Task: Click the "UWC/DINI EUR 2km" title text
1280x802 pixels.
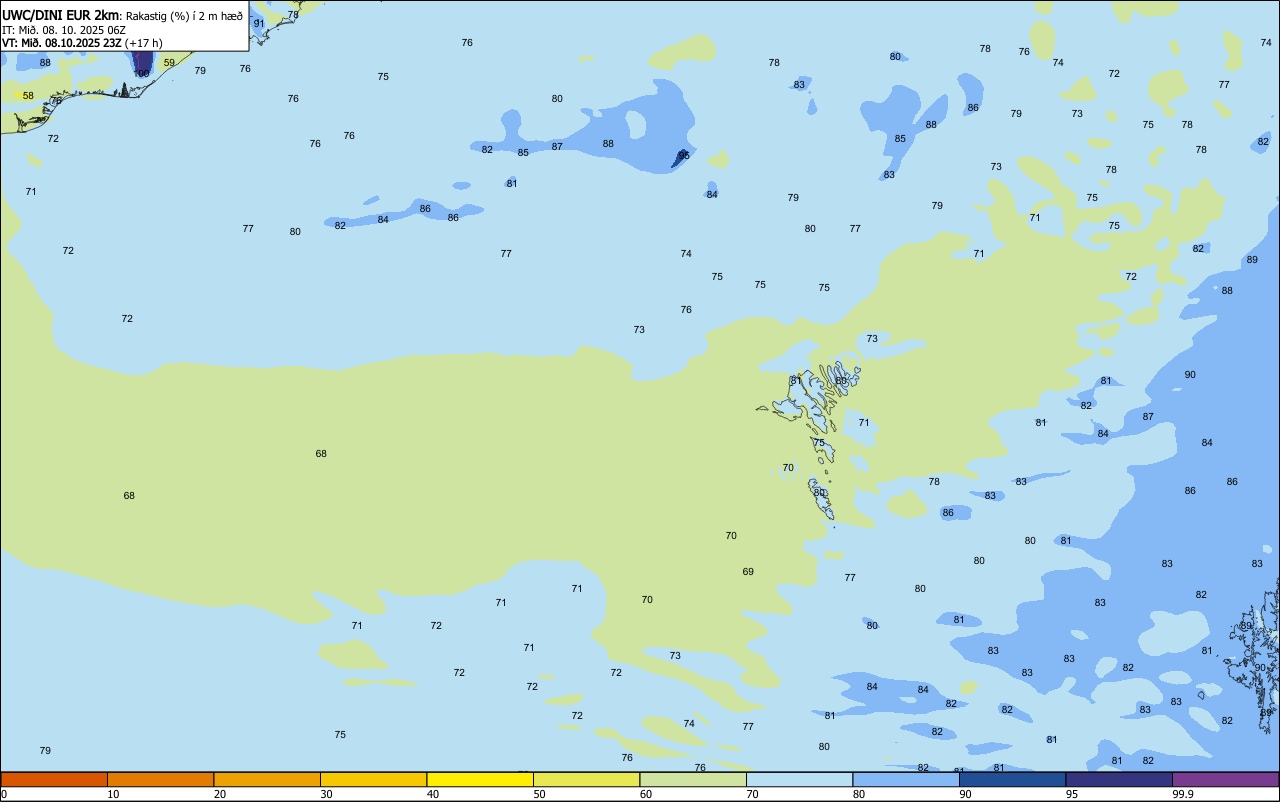Action: (x=61, y=14)
